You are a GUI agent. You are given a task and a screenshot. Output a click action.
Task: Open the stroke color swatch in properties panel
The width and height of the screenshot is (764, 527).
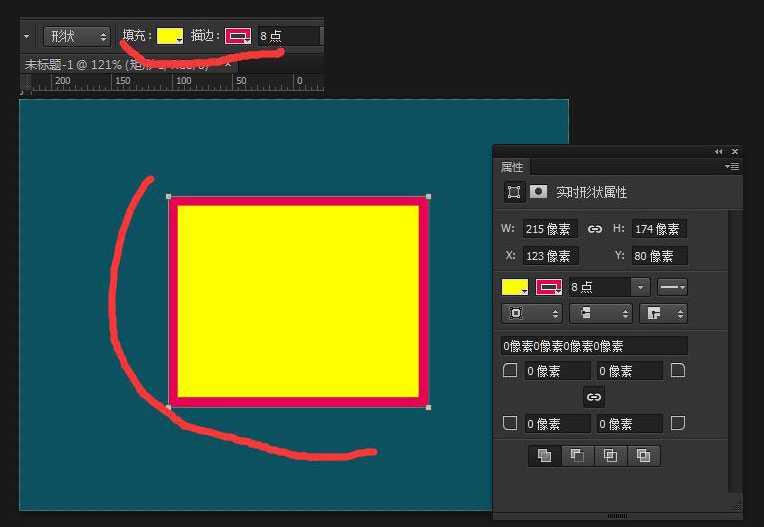pyautogui.click(x=549, y=287)
